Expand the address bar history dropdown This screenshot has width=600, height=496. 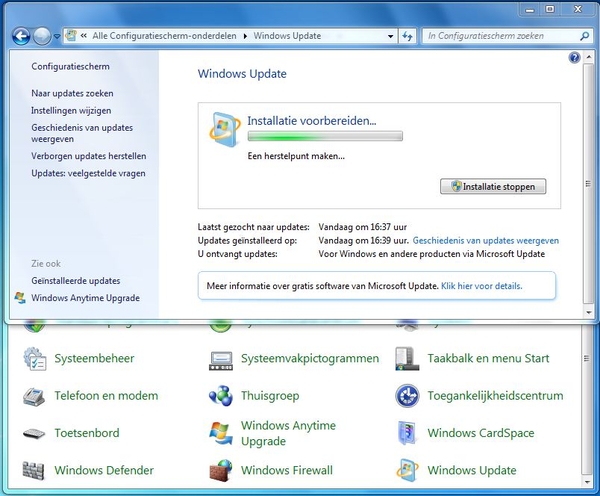pyautogui.click(x=390, y=36)
